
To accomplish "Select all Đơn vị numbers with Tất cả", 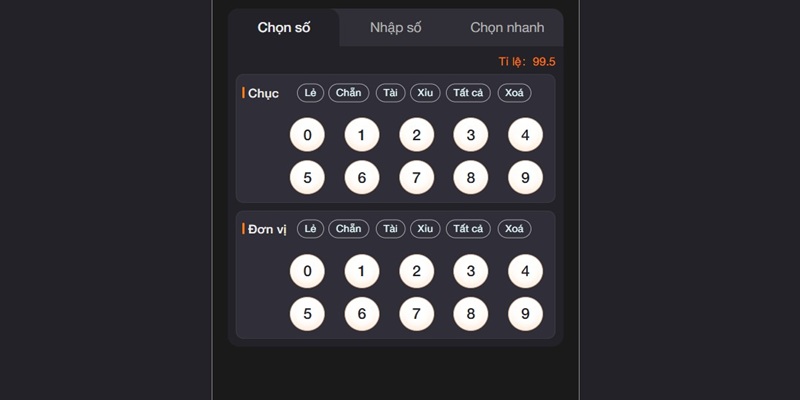I will [x=467, y=229].
